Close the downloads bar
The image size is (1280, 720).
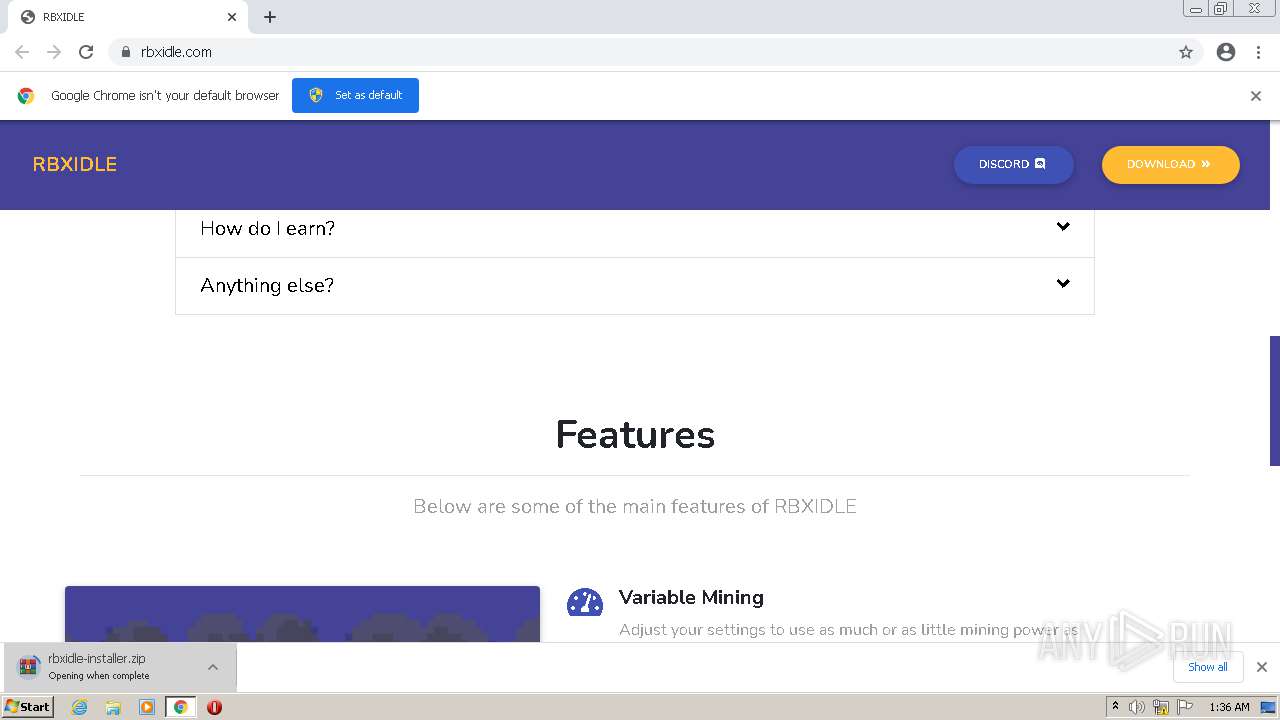(x=1261, y=667)
